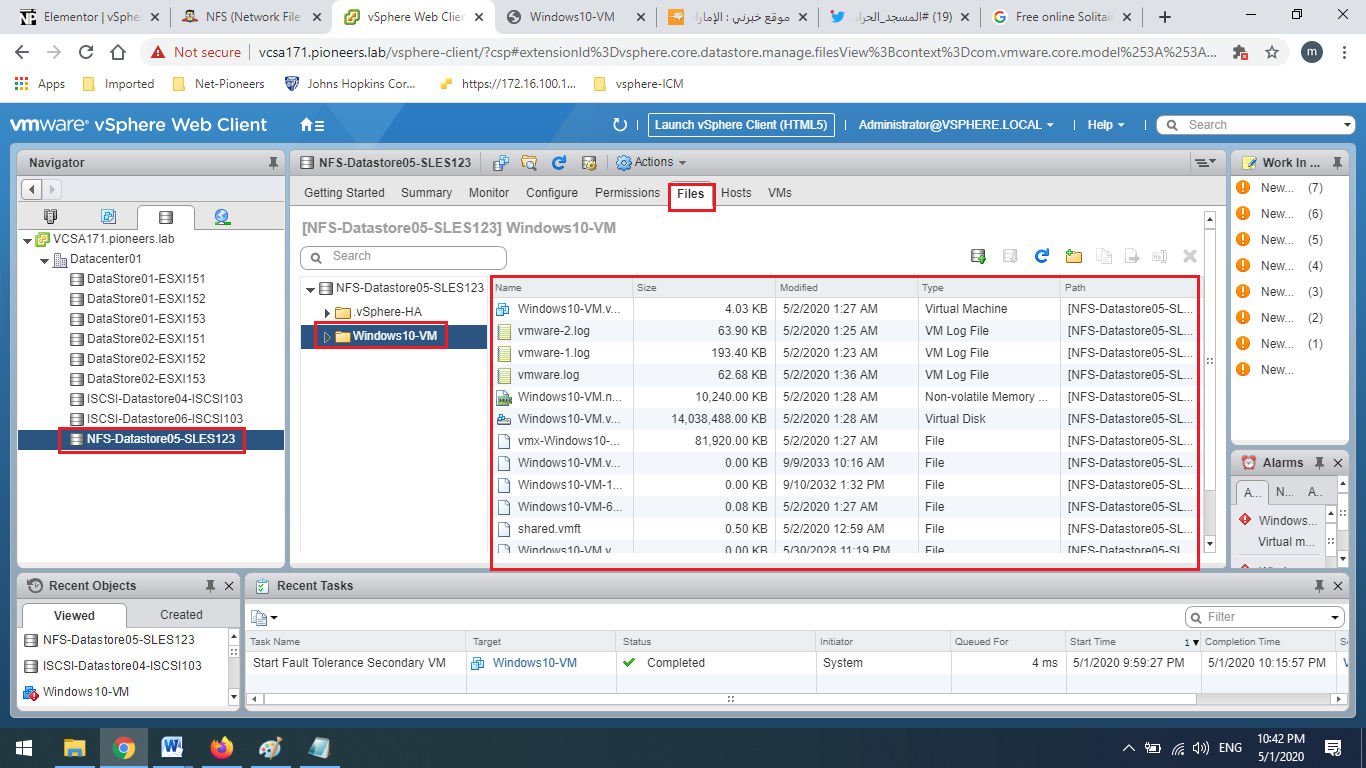Viewport: 1366px width, 768px height.
Task: Click Launch vSphere Client (HTML5) button
Action: click(x=741, y=125)
